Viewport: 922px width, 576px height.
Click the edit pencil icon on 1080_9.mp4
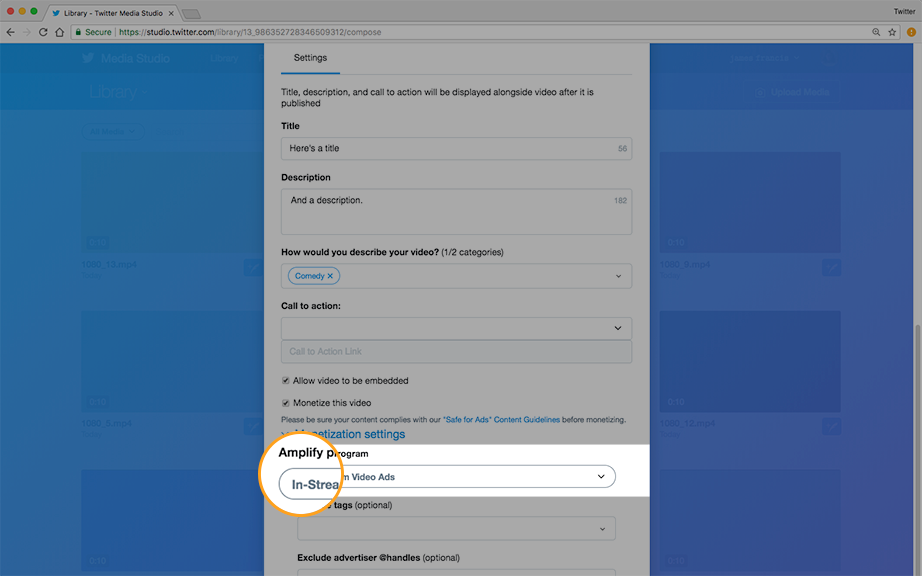pyautogui.click(x=831, y=268)
